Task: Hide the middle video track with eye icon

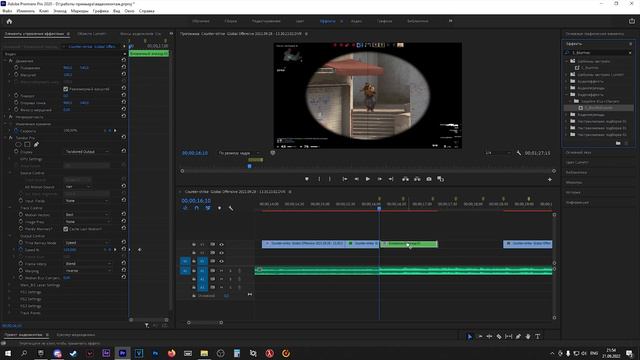Action: [222, 253]
